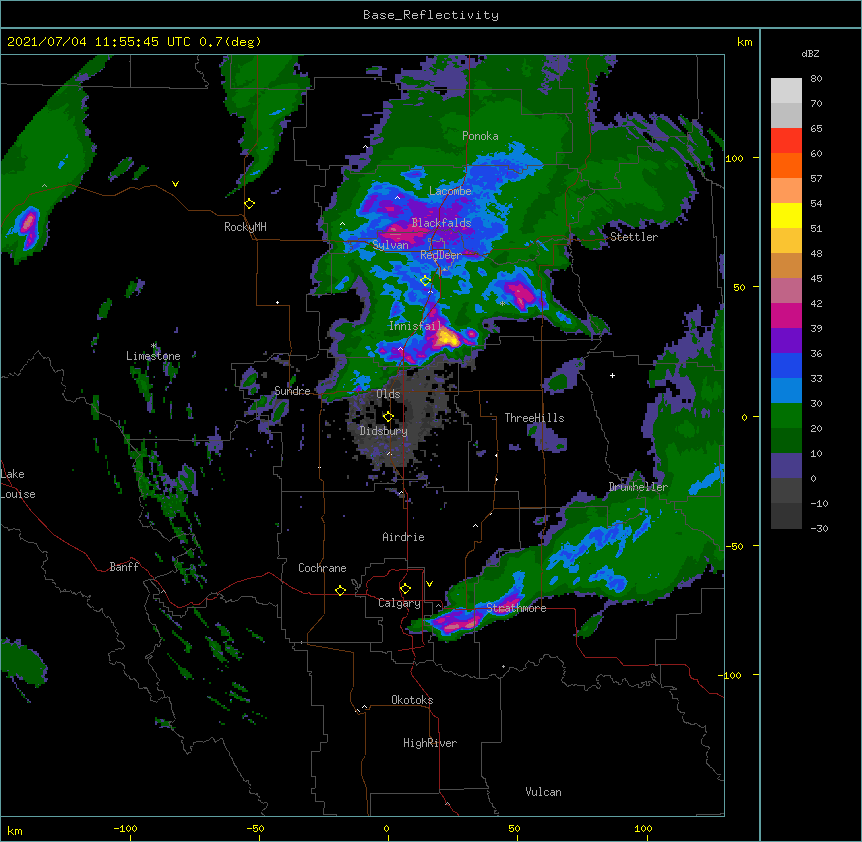Pick the red 60-65 dBZ legend band
Image resolution: width=862 pixels, height=842 pixels.
coord(786,140)
